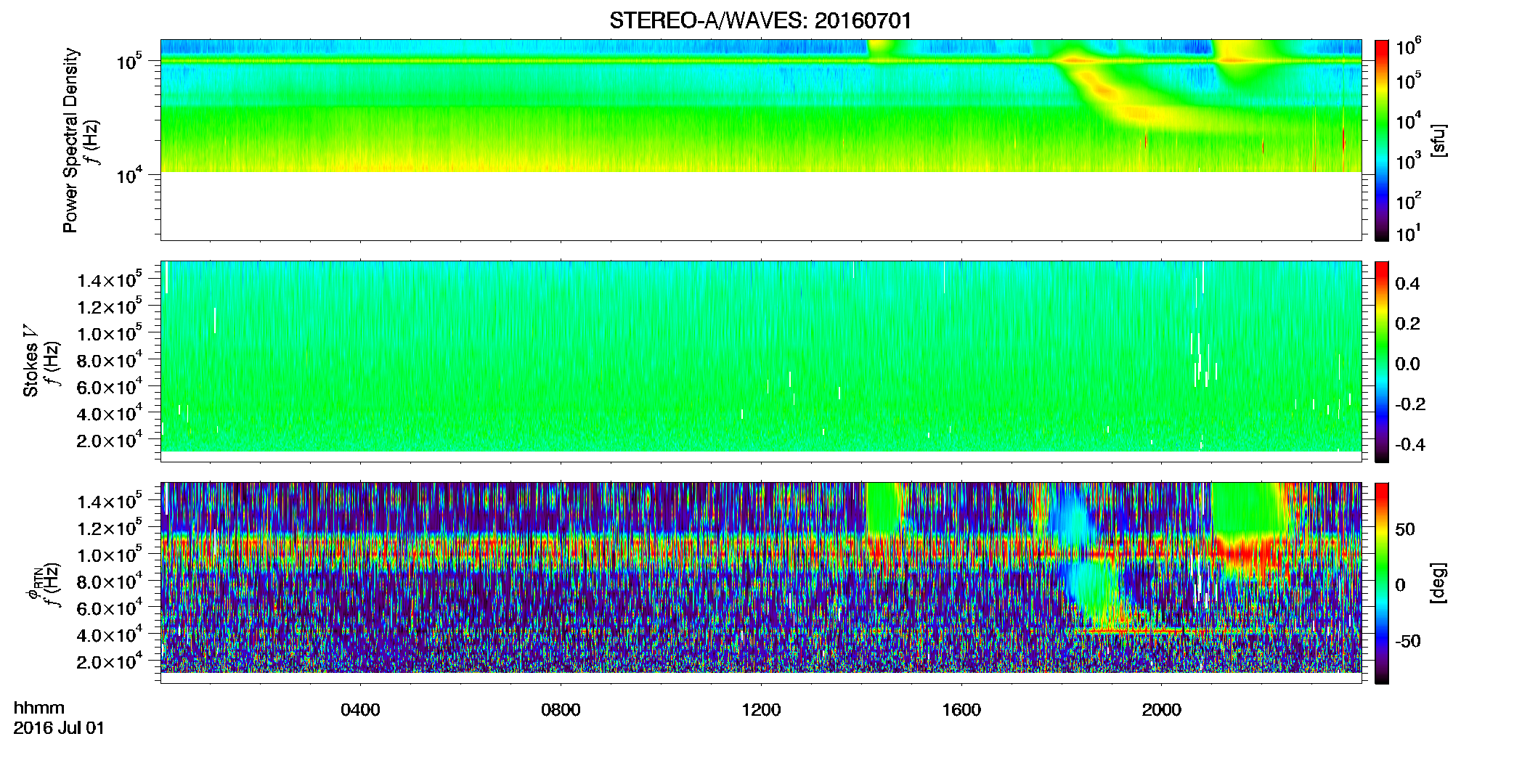1522x784 pixels.
Task: Click the power spectral density color bar
Action: pyautogui.click(x=1382, y=140)
